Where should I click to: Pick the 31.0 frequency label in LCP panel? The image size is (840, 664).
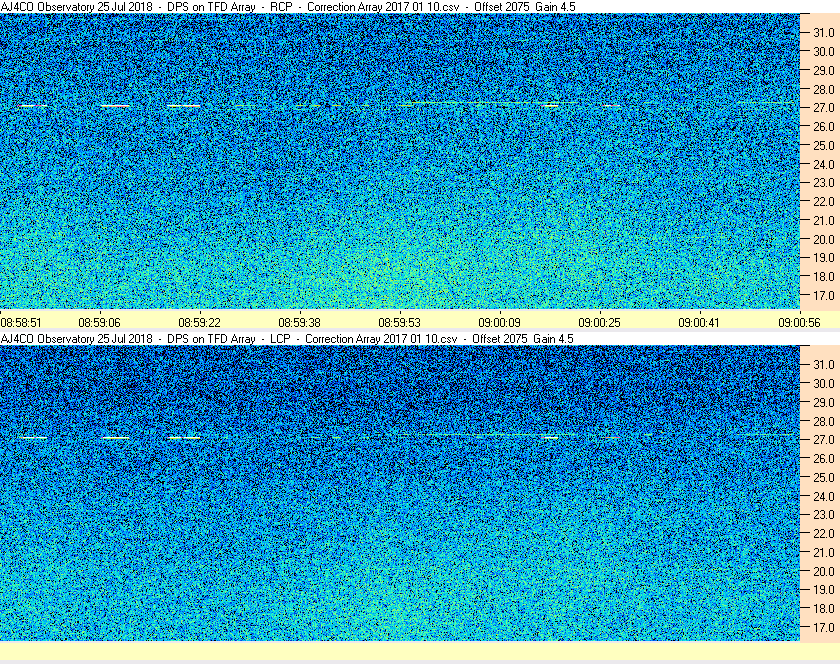coord(823,364)
